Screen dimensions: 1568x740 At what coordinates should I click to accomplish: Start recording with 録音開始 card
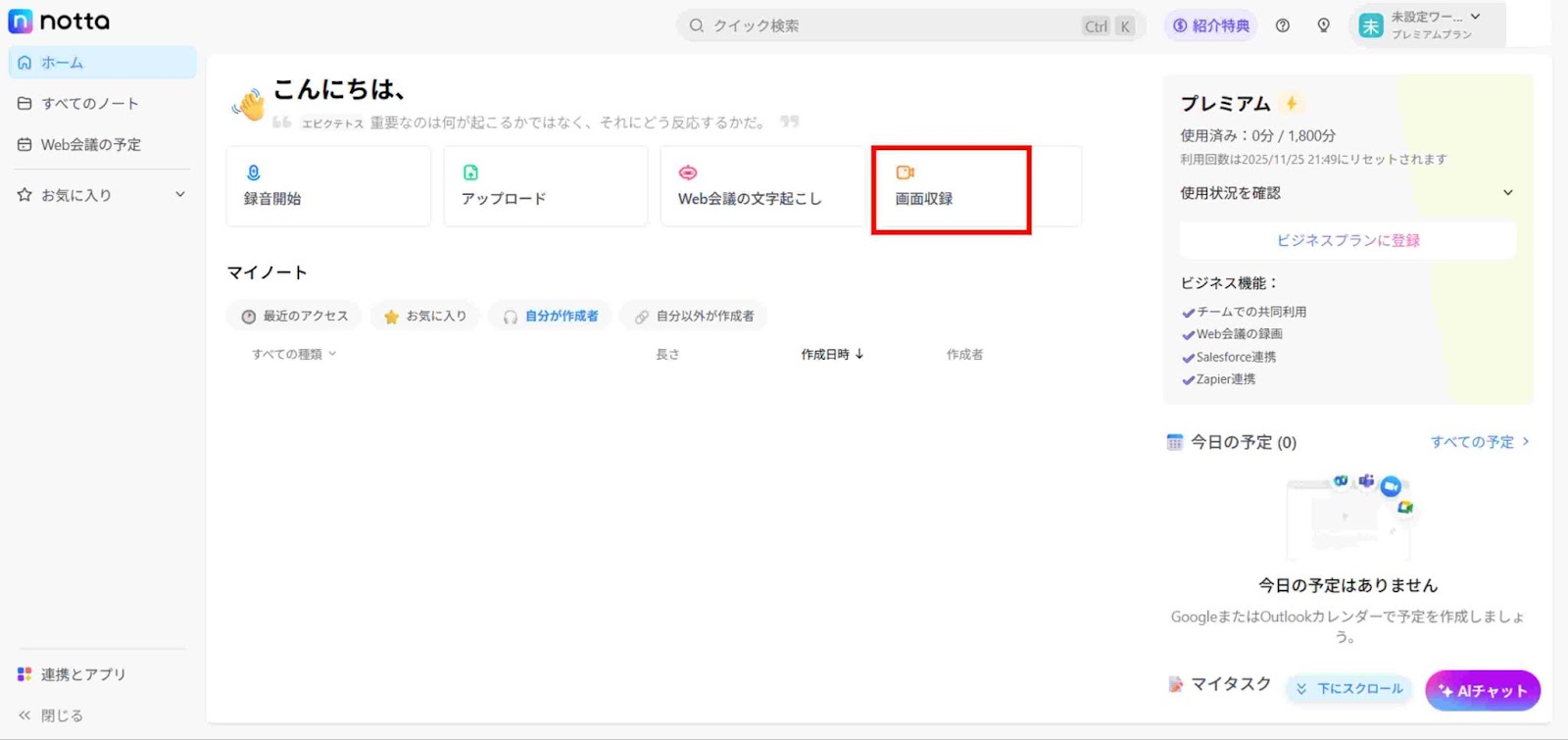click(328, 186)
